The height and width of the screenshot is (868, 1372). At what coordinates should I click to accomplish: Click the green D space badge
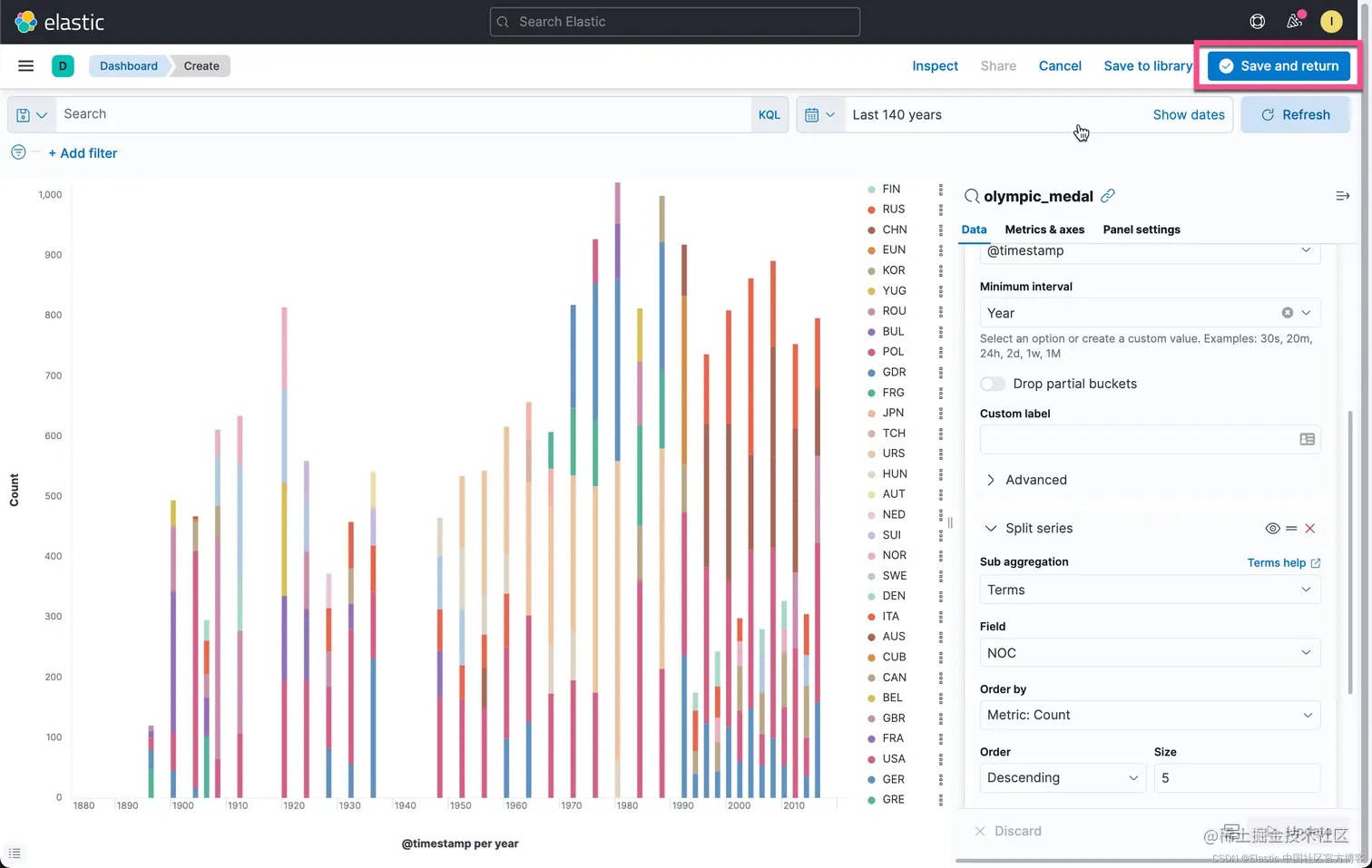(63, 65)
